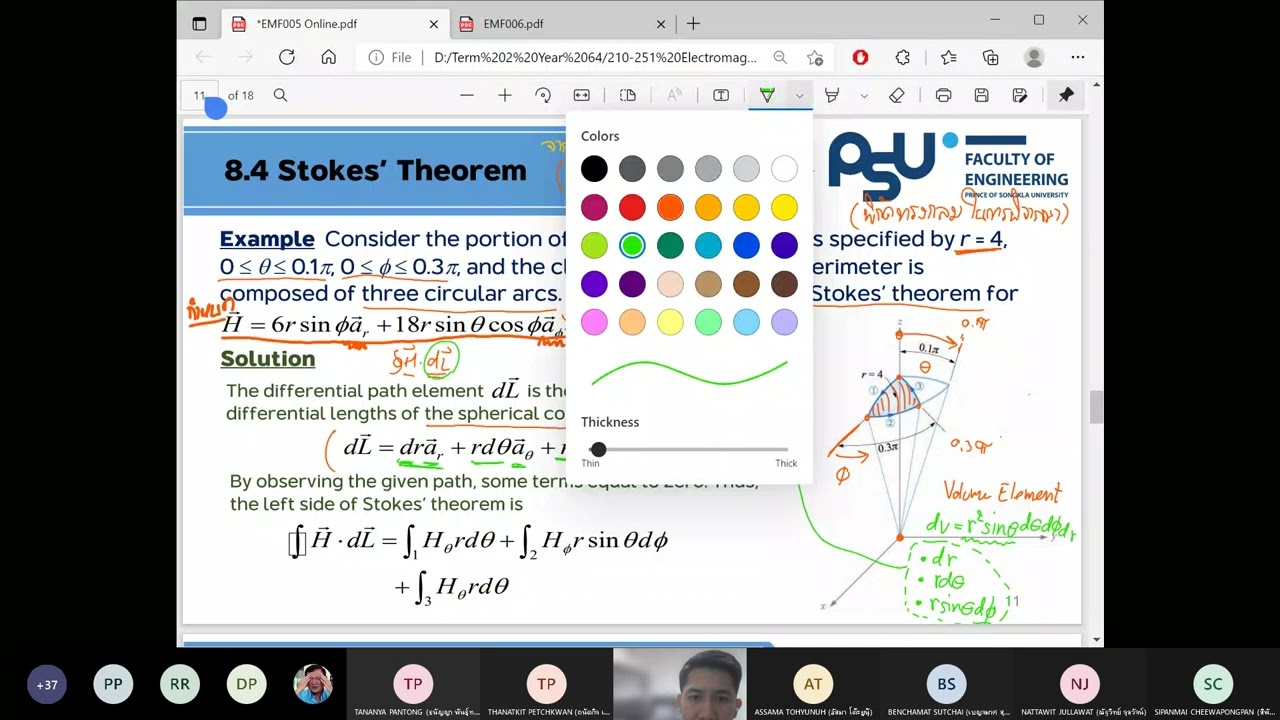Zoom in the PDF page
The image size is (1280, 720).
coord(505,95)
